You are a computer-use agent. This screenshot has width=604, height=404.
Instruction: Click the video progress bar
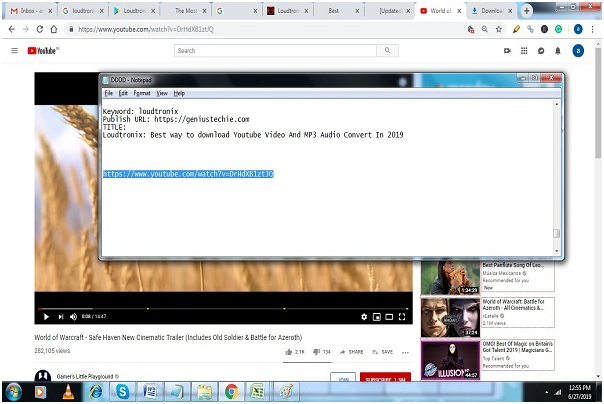(x=223, y=308)
